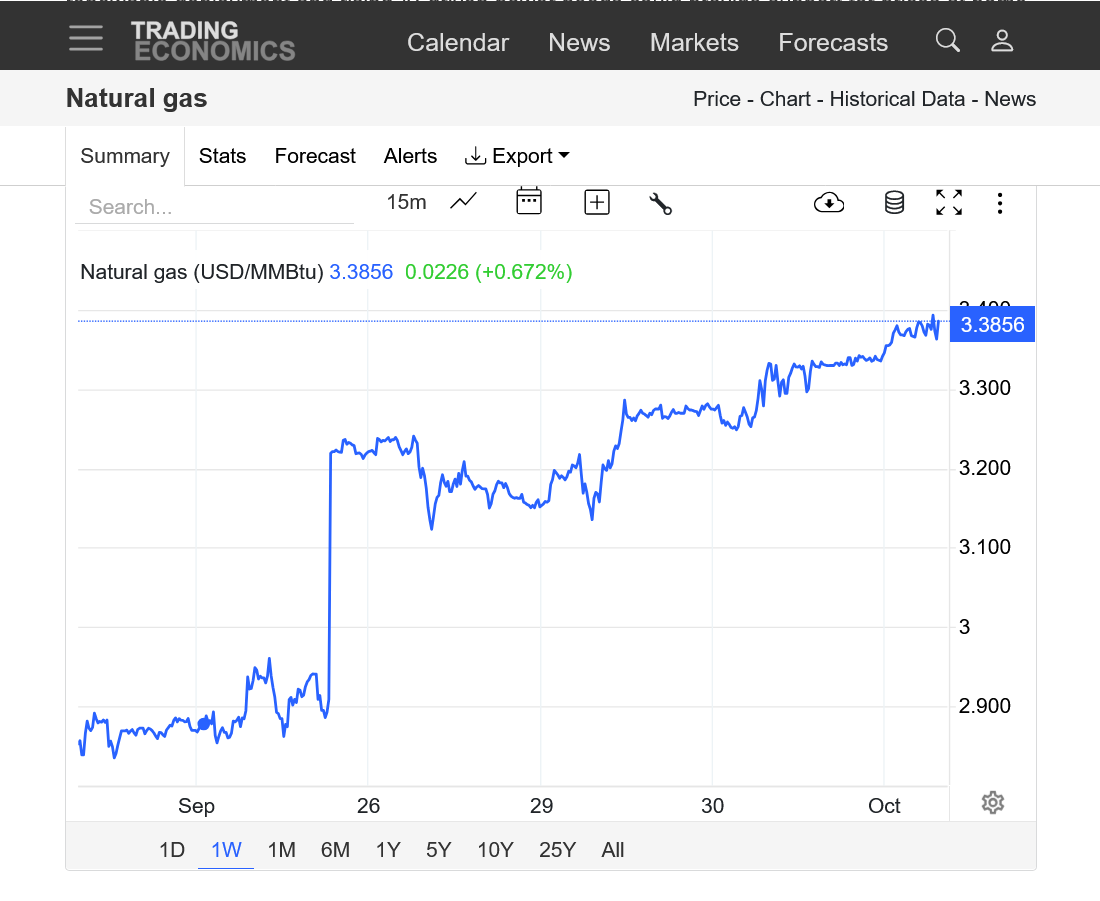Open the hamburger navigation menu
This screenshot has width=1100, height=901.
86,39
